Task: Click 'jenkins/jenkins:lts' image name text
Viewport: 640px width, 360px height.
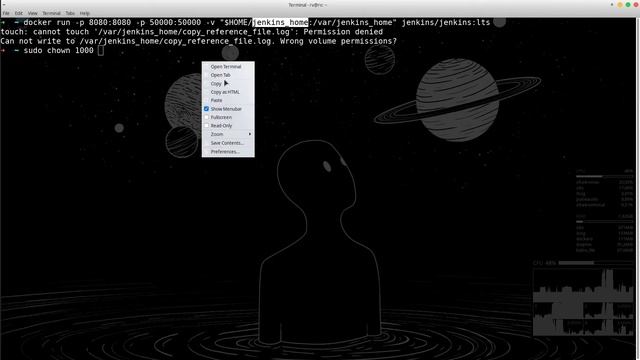Action: [x=446, y=22]
